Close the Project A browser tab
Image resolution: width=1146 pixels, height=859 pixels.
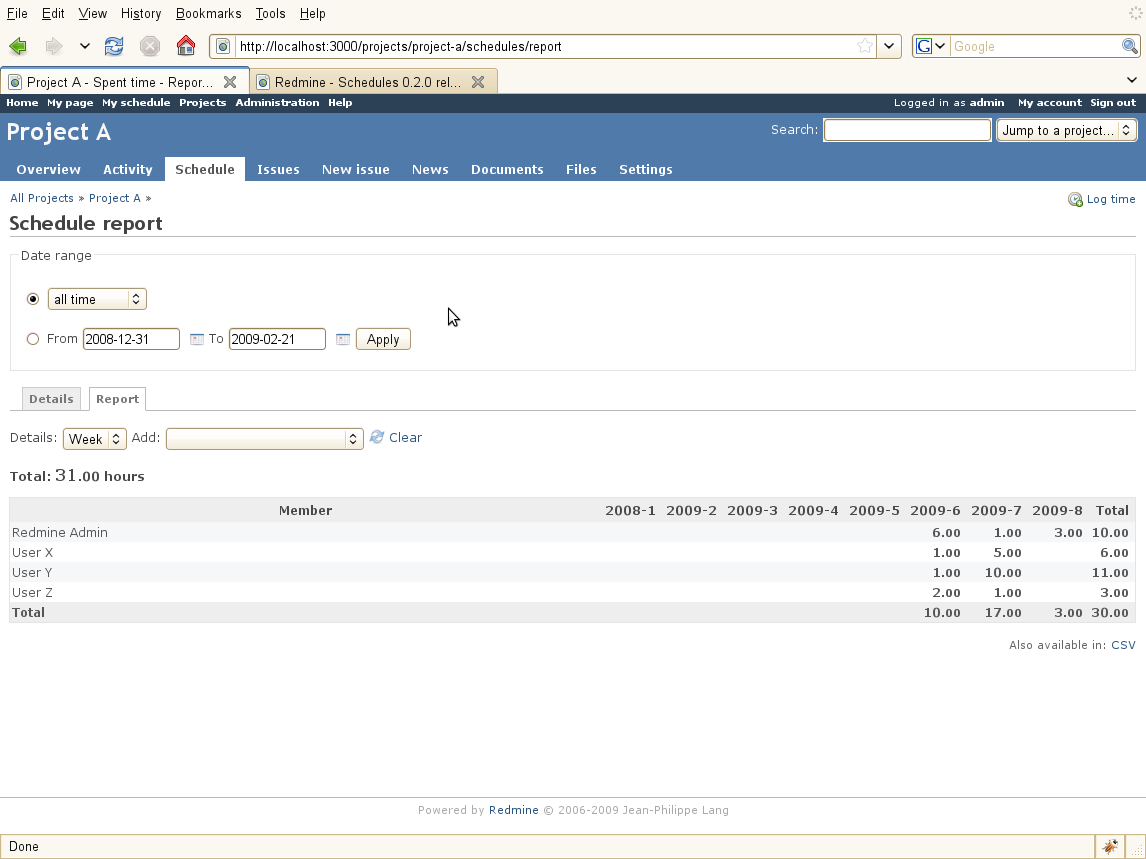point(230,82)
